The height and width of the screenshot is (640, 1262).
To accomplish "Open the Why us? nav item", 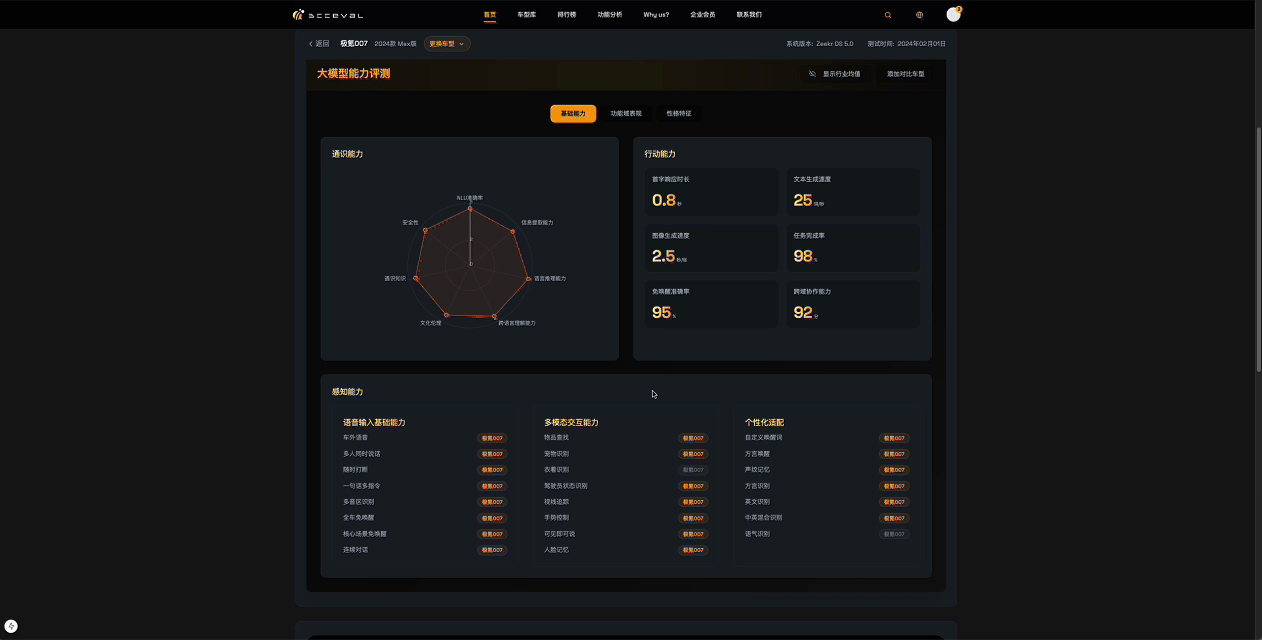I will 656,15.
